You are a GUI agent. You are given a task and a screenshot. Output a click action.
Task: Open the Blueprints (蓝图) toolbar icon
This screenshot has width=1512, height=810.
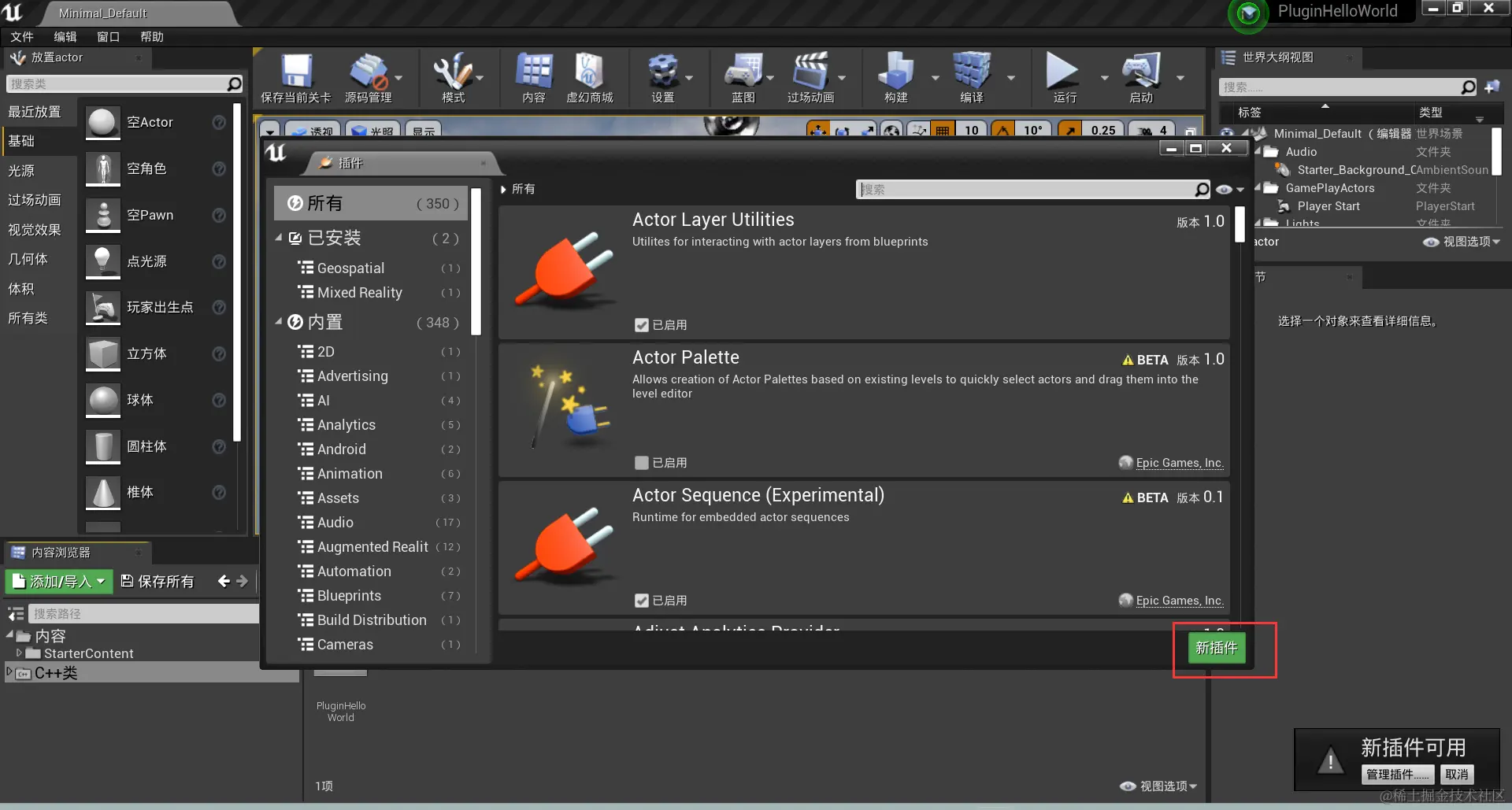pyautogui.click(x=743, y=72)
